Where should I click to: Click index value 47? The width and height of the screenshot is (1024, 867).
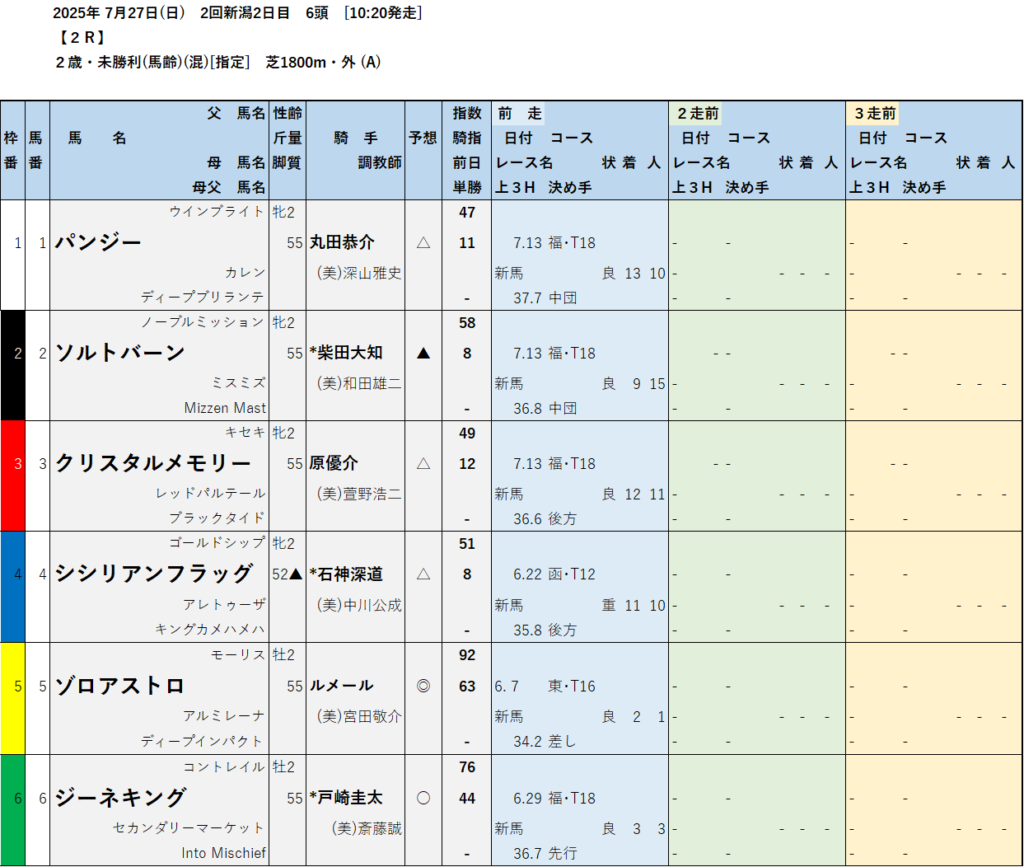pyautogui.click(x=467, y=212)
